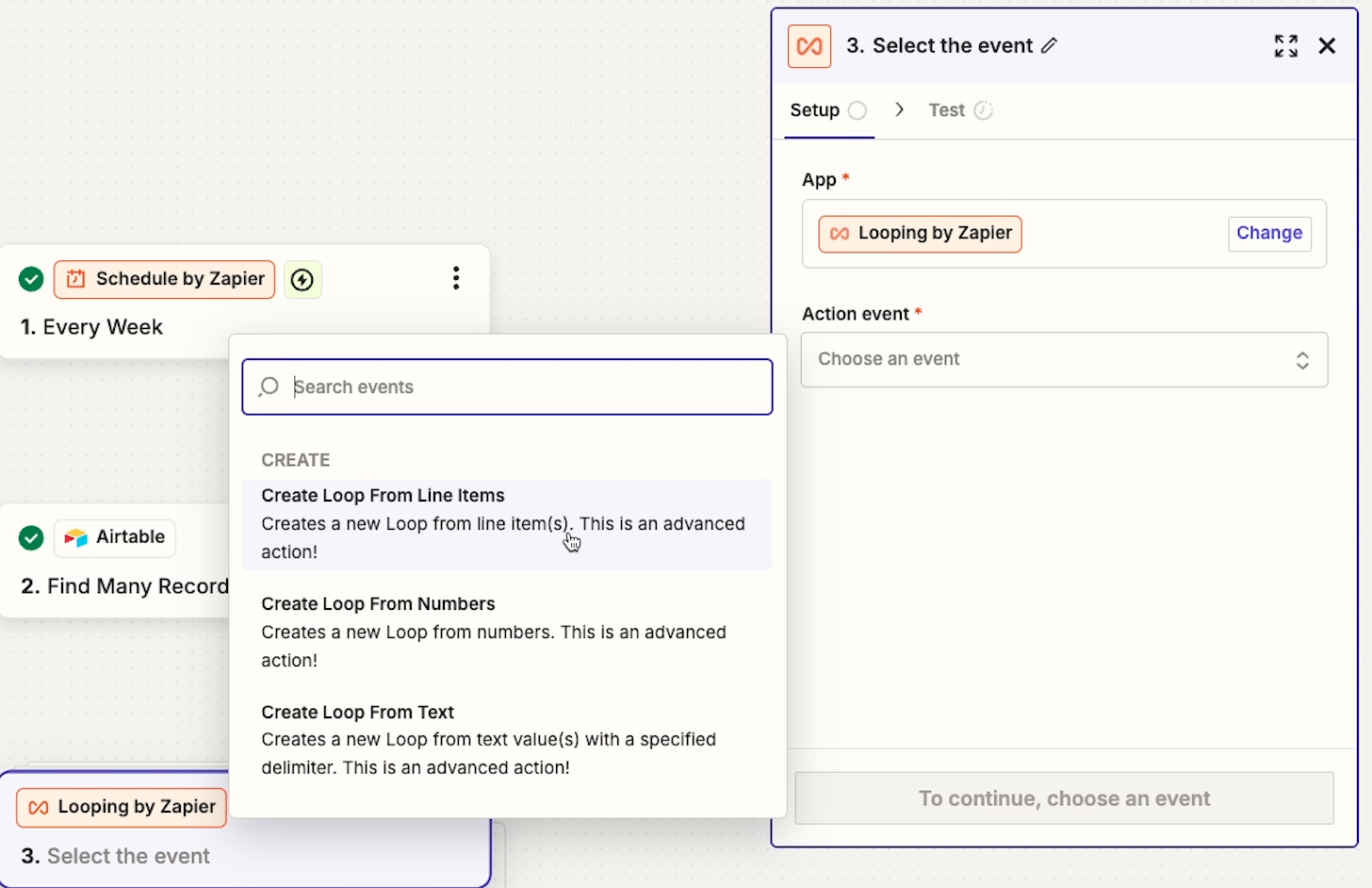Click the calendar icon in Schedule by Zapier badge
This screenshot has width=1372, height=888.
pyautogui.click(x=76, y=279)
